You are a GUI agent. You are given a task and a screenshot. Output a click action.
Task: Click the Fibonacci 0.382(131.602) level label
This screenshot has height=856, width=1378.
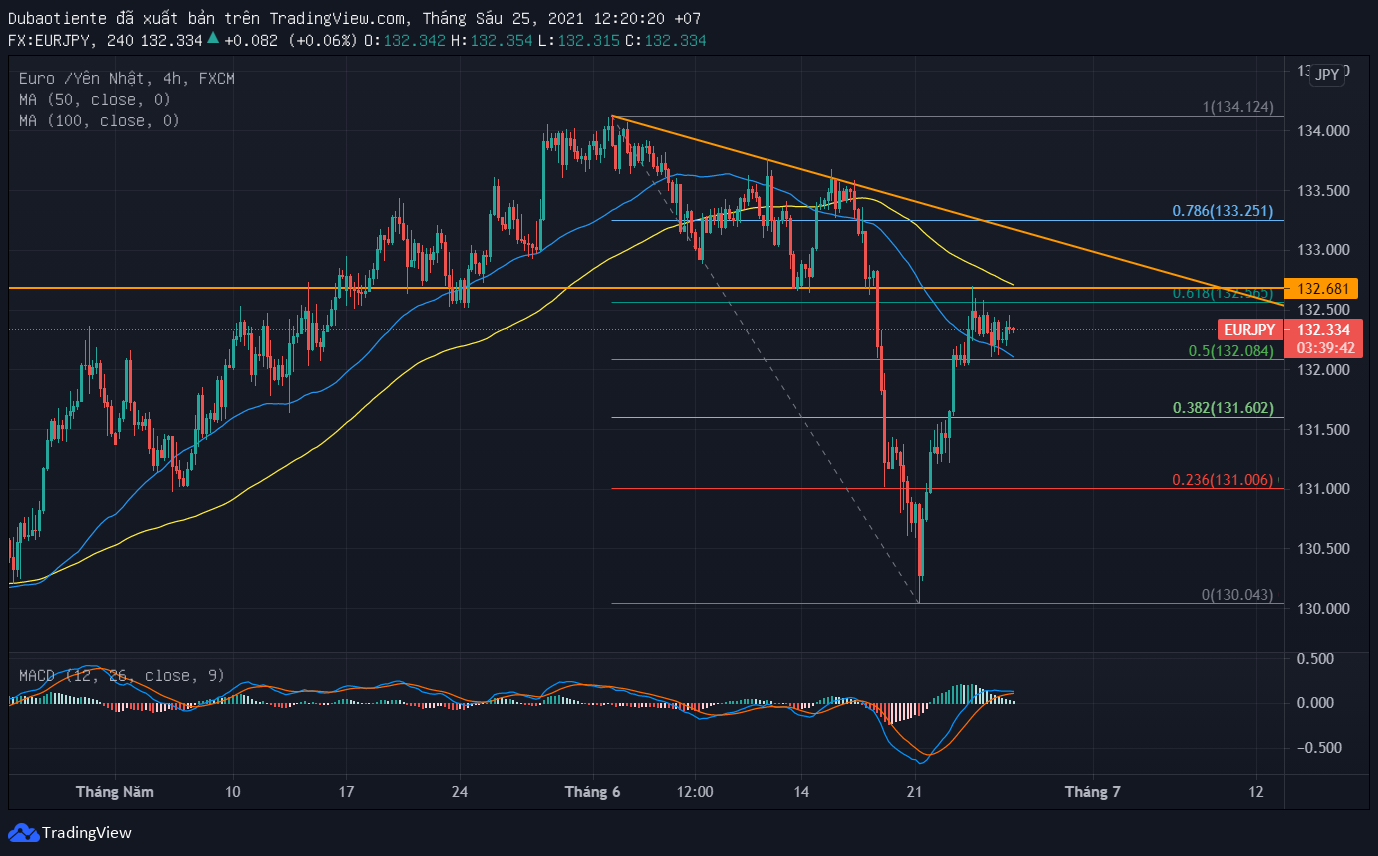pos(1222,408)
